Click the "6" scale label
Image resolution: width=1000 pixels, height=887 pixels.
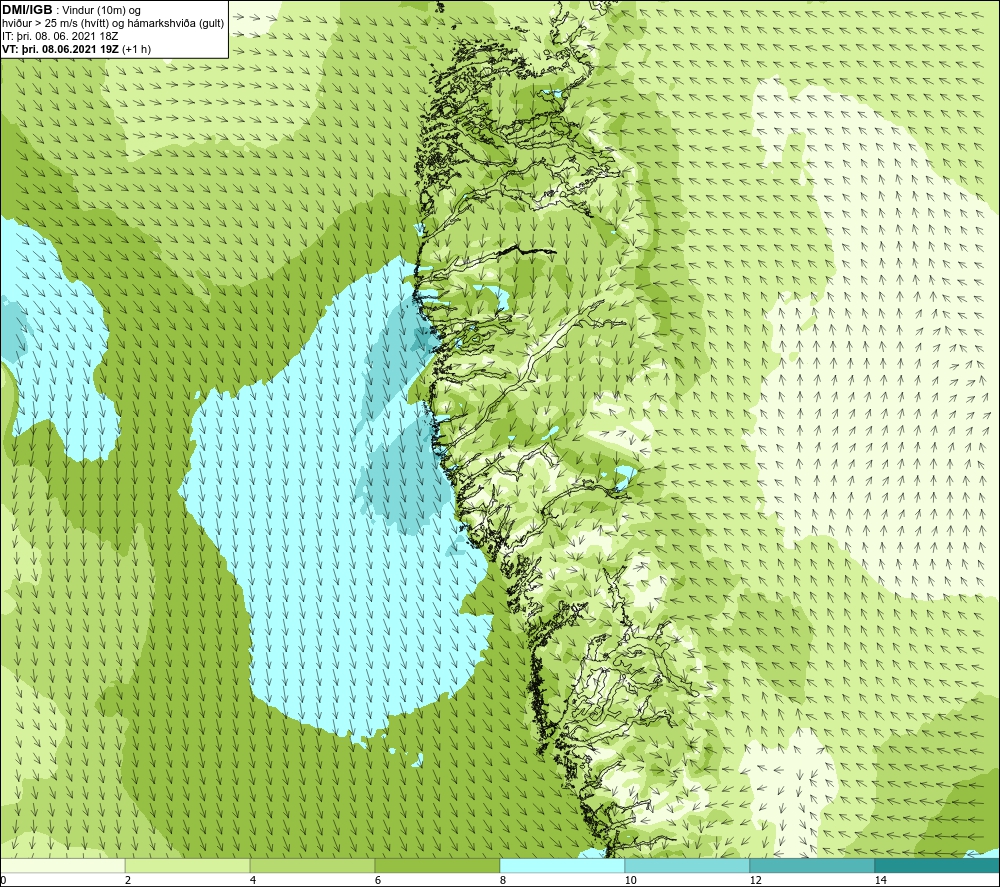pyautogui.click(x=378, y=880)
